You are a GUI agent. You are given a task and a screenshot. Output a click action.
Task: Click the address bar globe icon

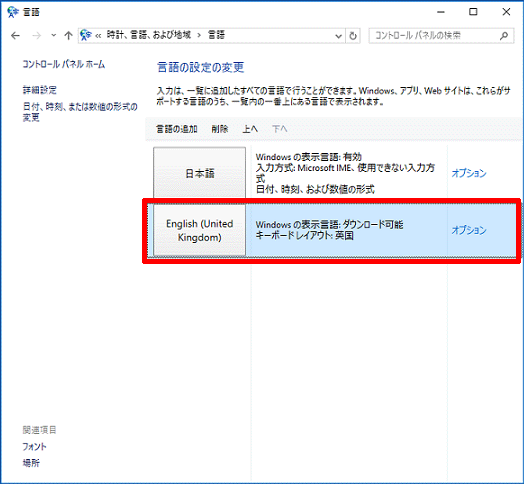pos(86,35)
